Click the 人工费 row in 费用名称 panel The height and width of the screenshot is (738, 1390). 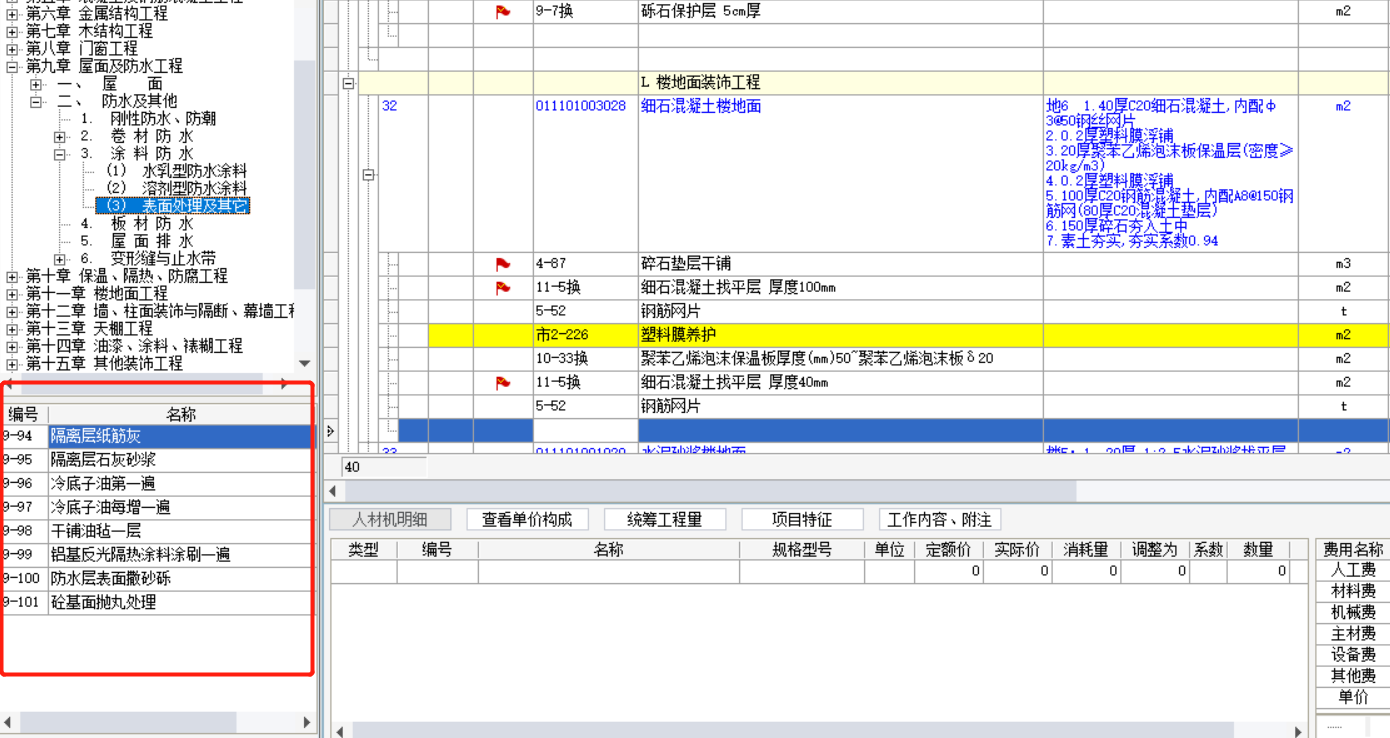[1353, 570]
